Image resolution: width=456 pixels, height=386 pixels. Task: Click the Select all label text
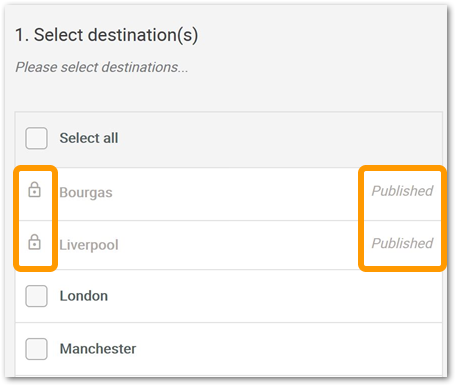coord(89,138)
